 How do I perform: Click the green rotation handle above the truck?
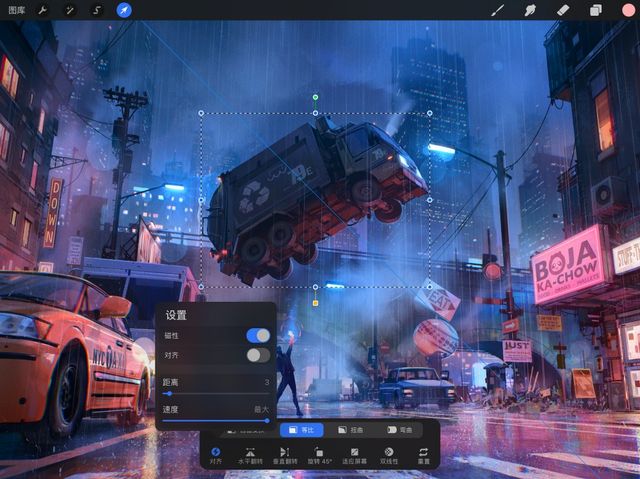315,97
